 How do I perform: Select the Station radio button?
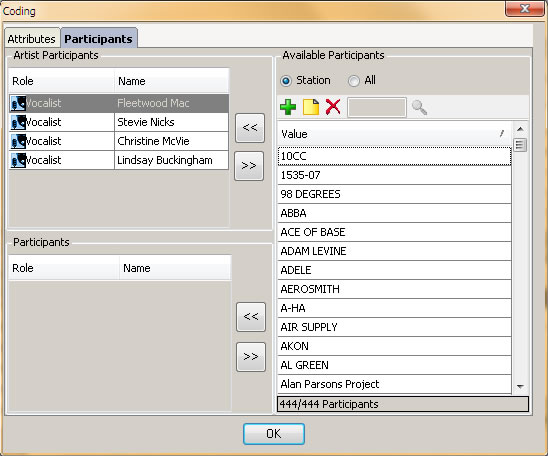286,81
